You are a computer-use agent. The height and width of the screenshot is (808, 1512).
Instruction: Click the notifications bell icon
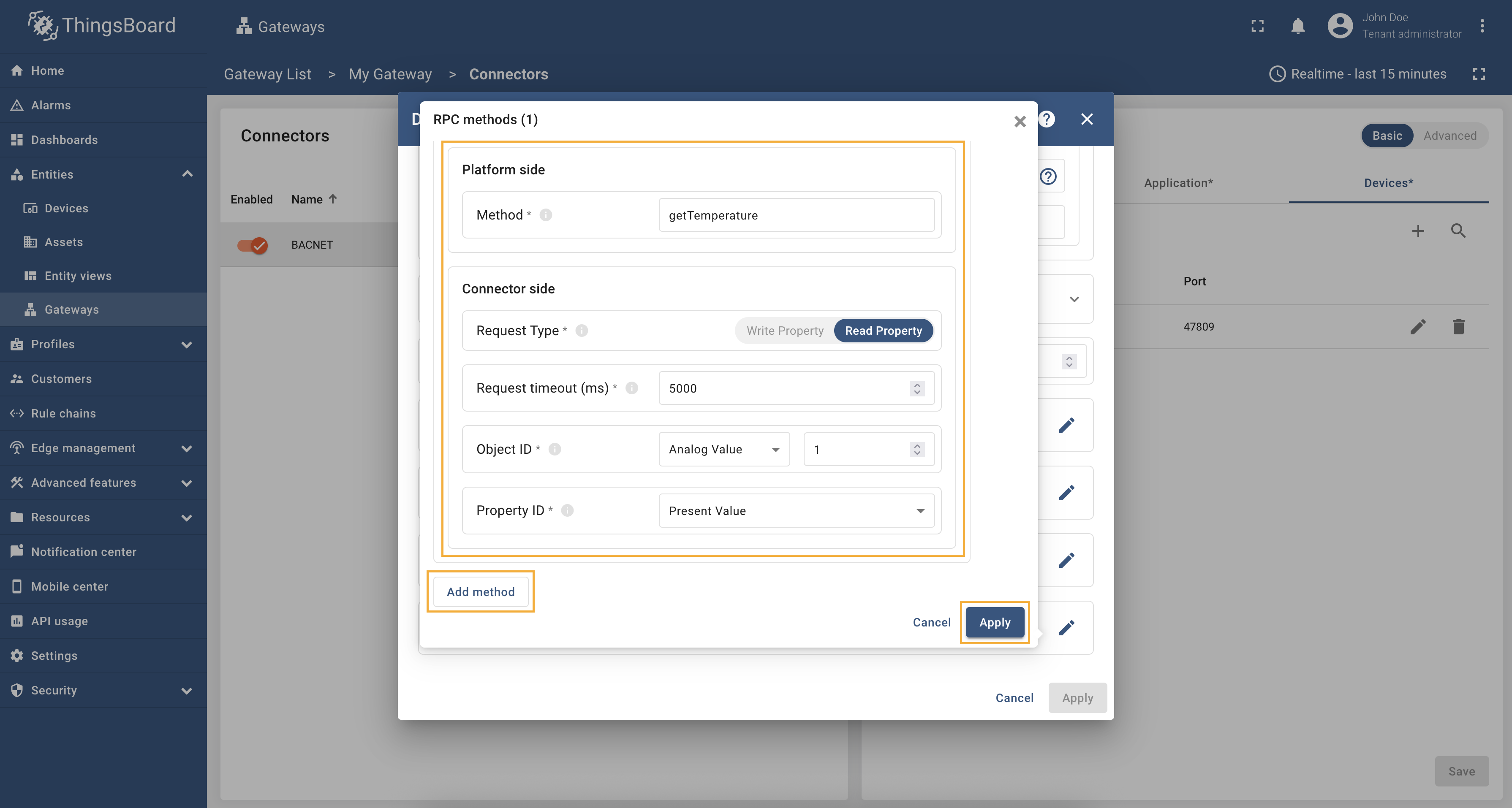tap(1298, 26)
